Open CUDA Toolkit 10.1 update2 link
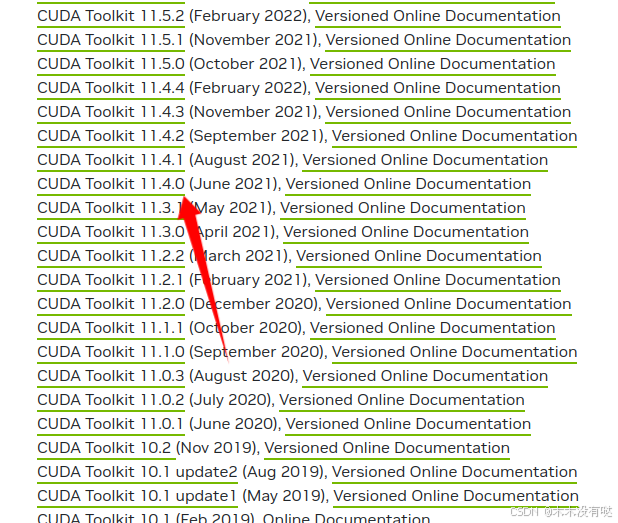Viewport: 618px width, 523px height. pos(137,473)
